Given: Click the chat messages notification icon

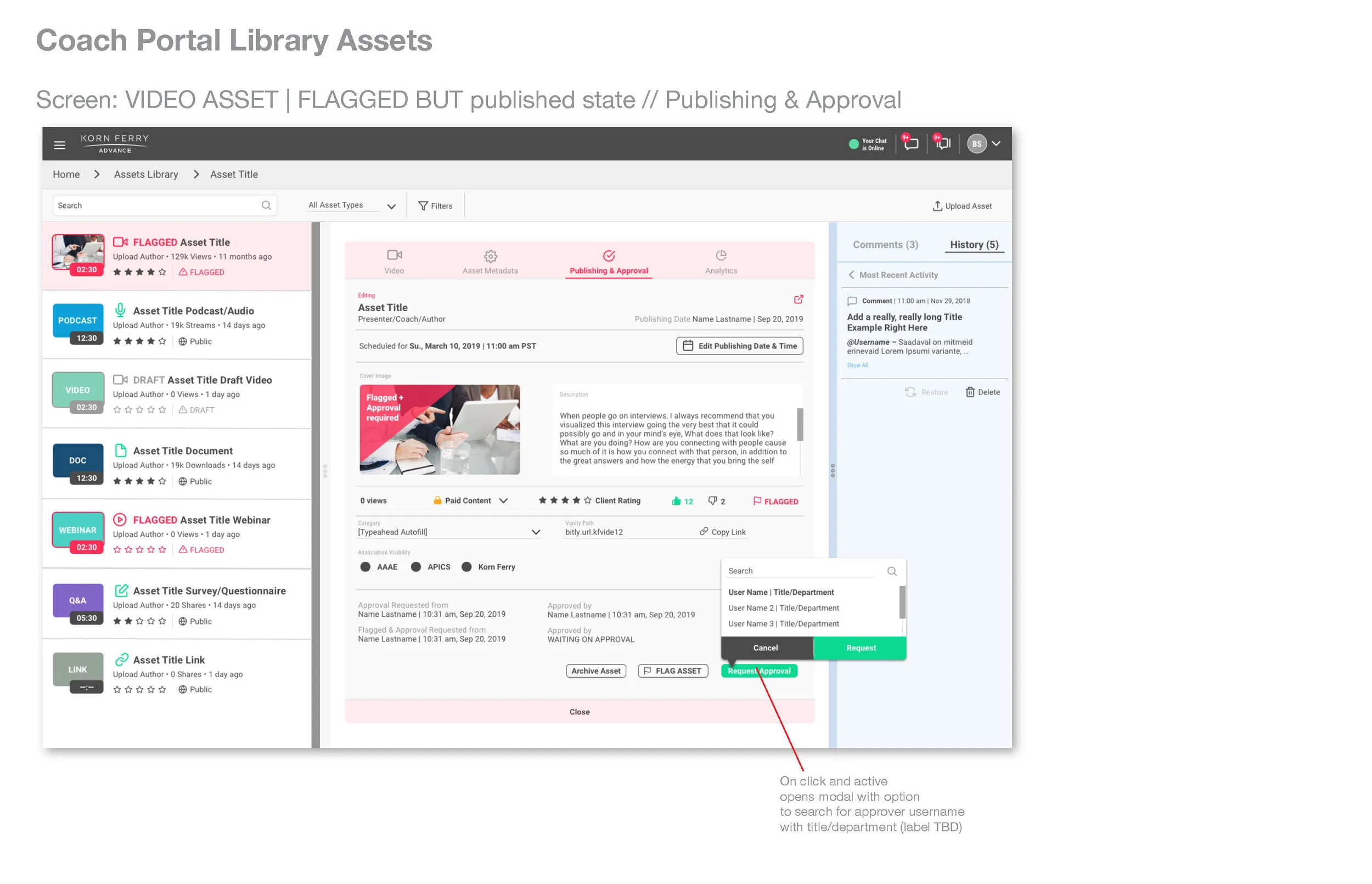Looking at the screenshot, I should click(911, 144).
